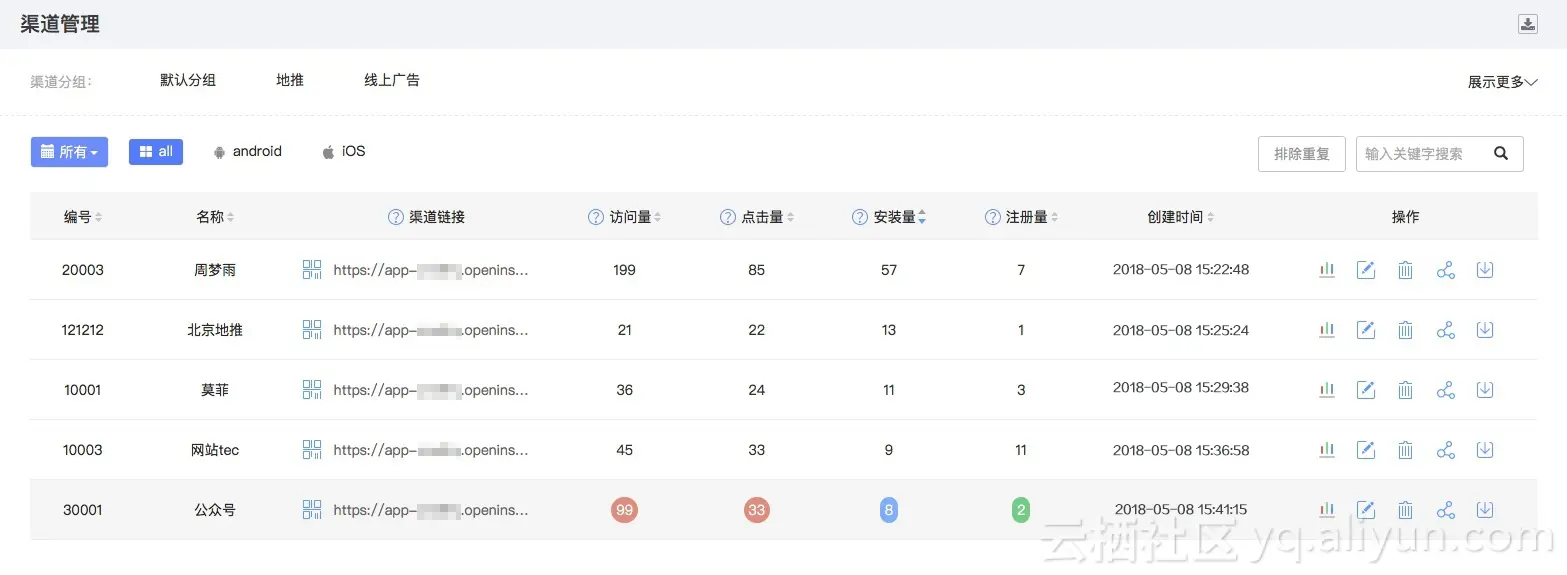Click the red 99 visits badge

tap(624, 510)
